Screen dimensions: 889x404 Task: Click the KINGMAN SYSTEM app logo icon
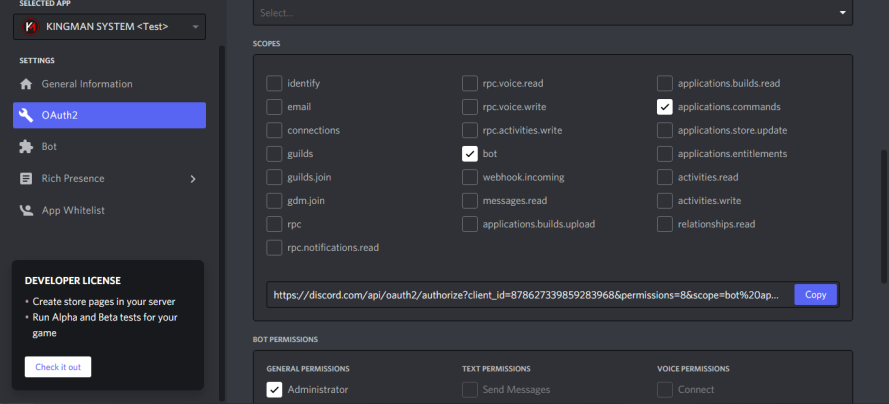point(29,26)
